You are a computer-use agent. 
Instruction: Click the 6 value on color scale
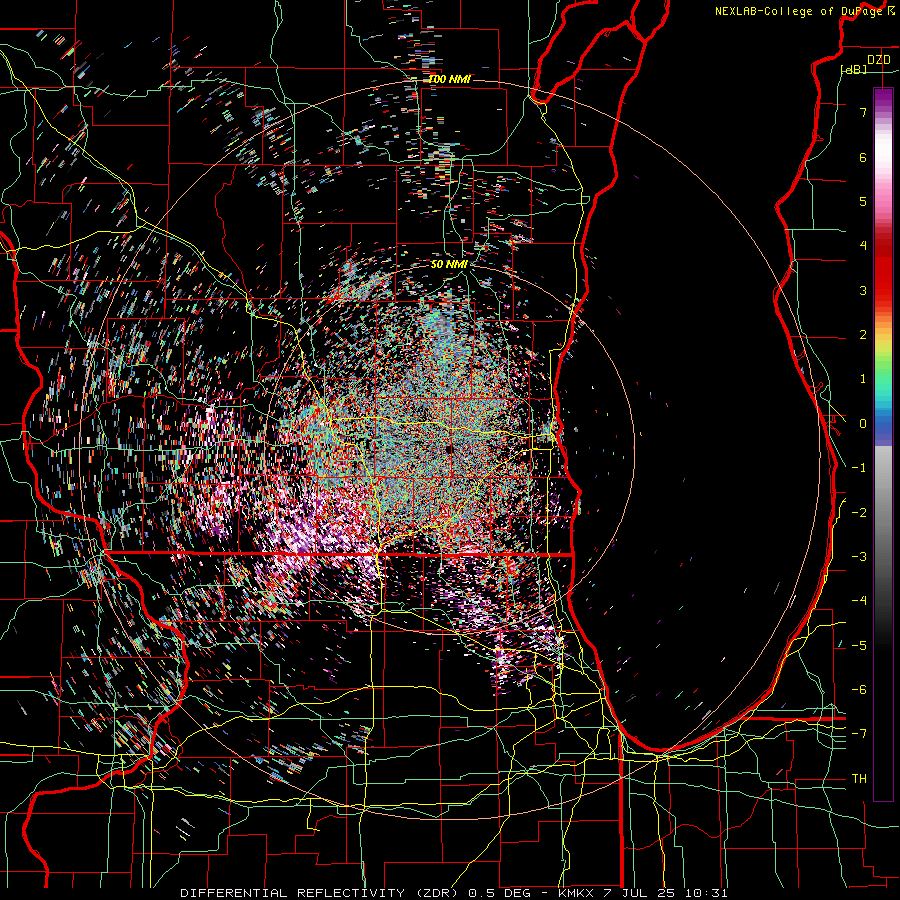(x=863, y=157)
